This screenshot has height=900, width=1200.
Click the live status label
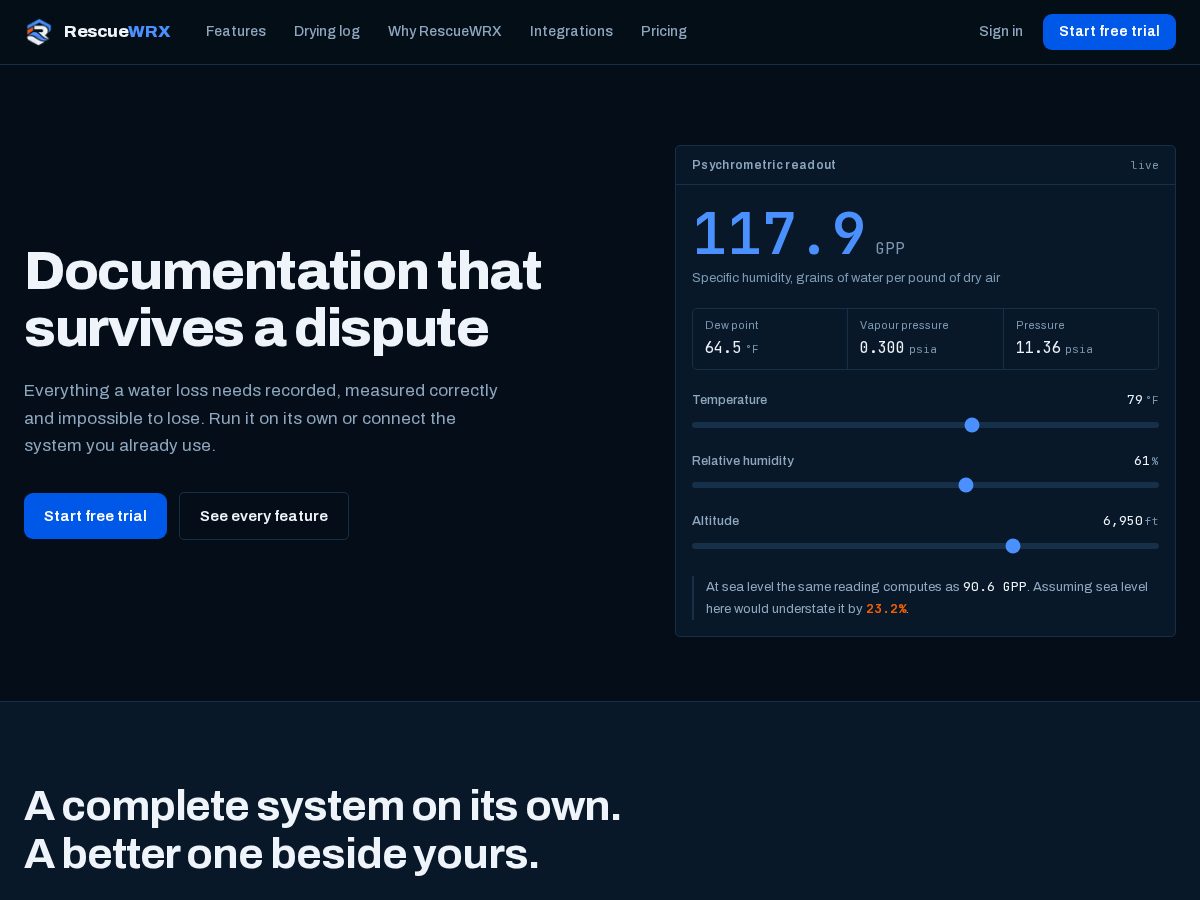[x=1145, y=165]
